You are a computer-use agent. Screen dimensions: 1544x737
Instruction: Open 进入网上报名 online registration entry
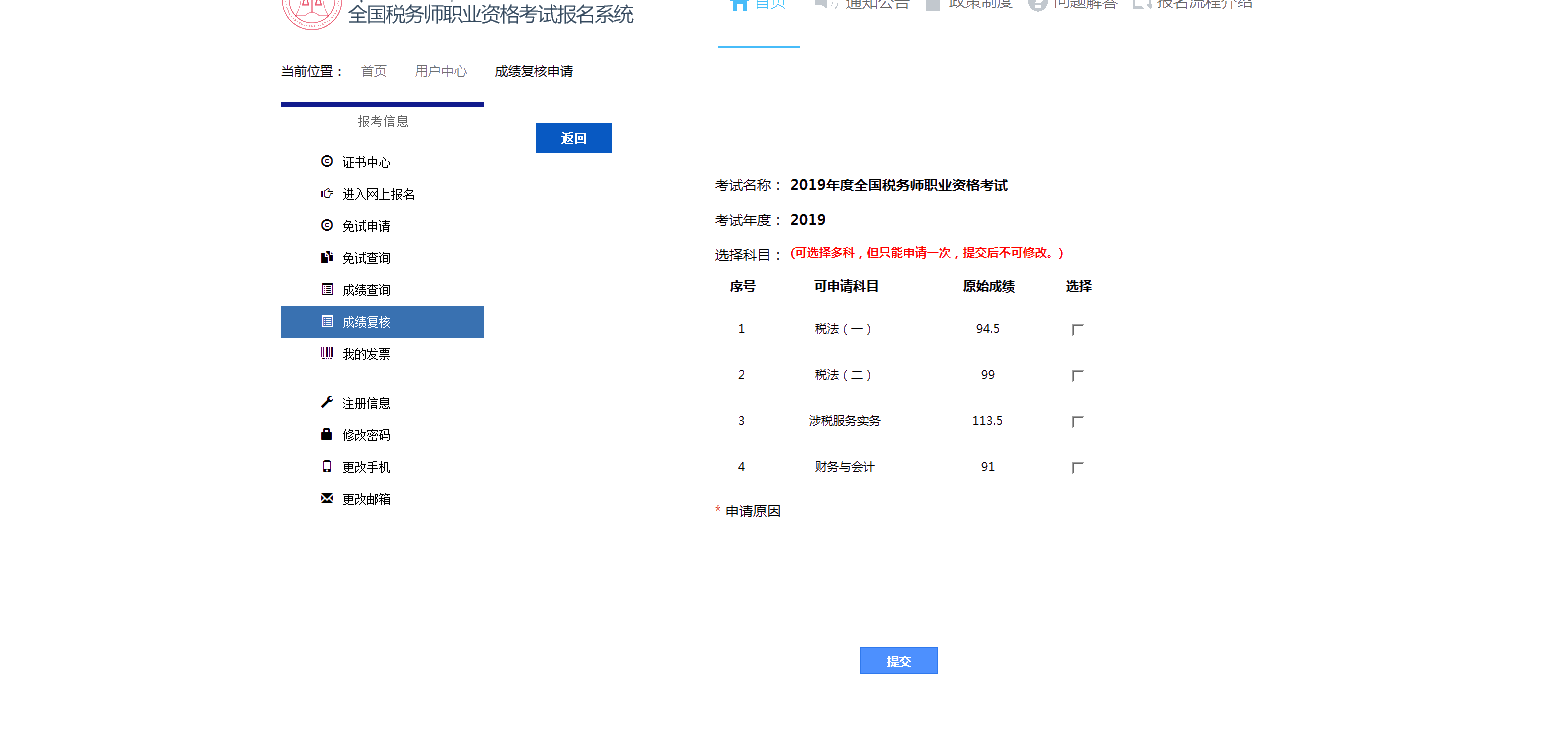326,193
